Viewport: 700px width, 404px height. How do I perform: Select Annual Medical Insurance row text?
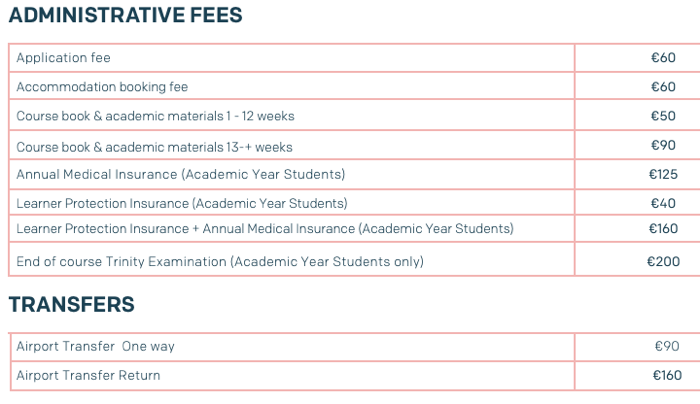point(181,174)
